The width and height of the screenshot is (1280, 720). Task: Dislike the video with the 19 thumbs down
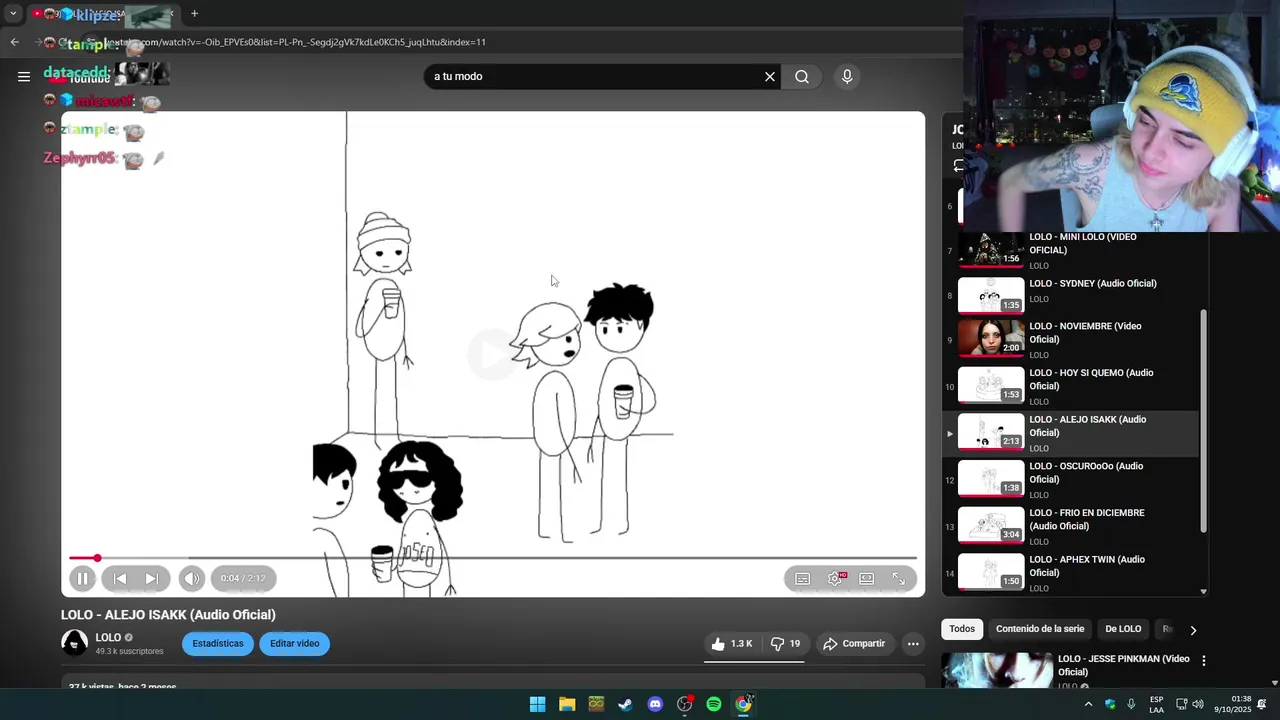[x=785, y=644]
